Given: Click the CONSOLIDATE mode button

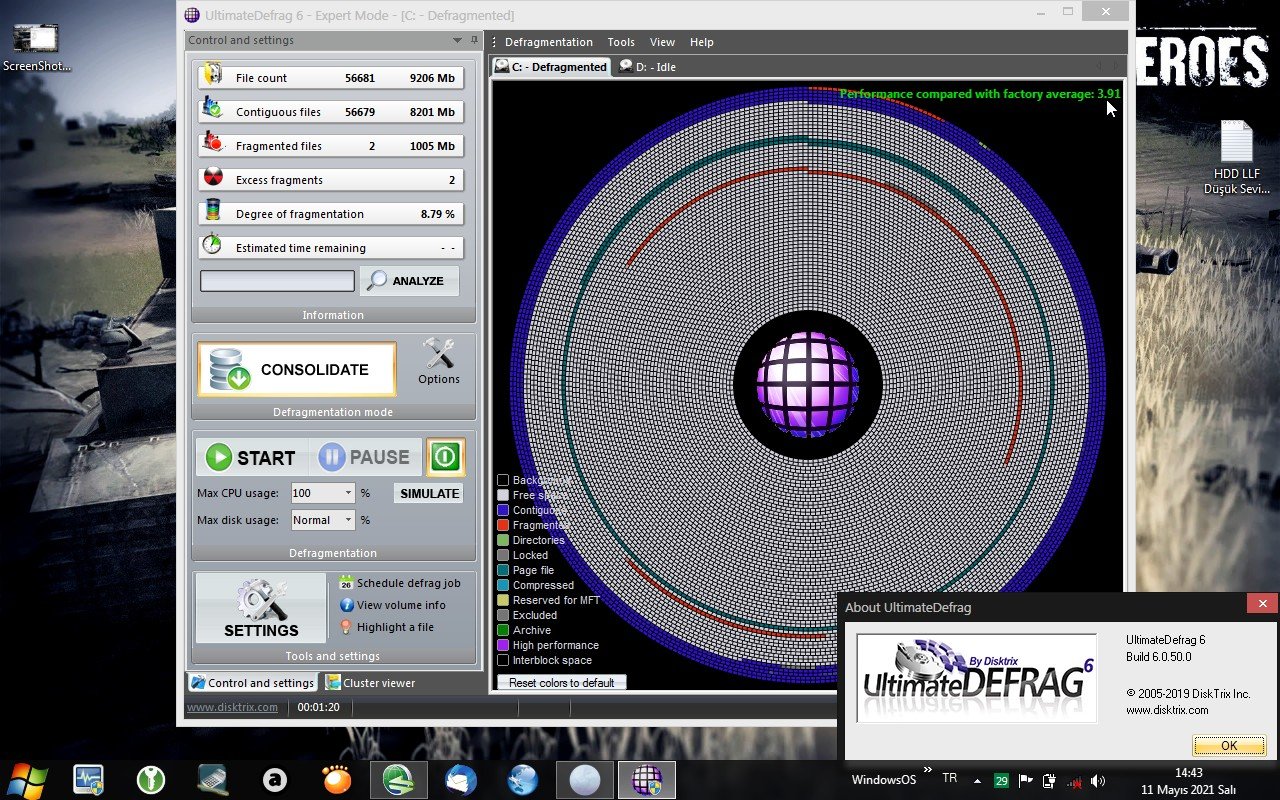Looking at the screenshot, I should click(x=296, y=369).
